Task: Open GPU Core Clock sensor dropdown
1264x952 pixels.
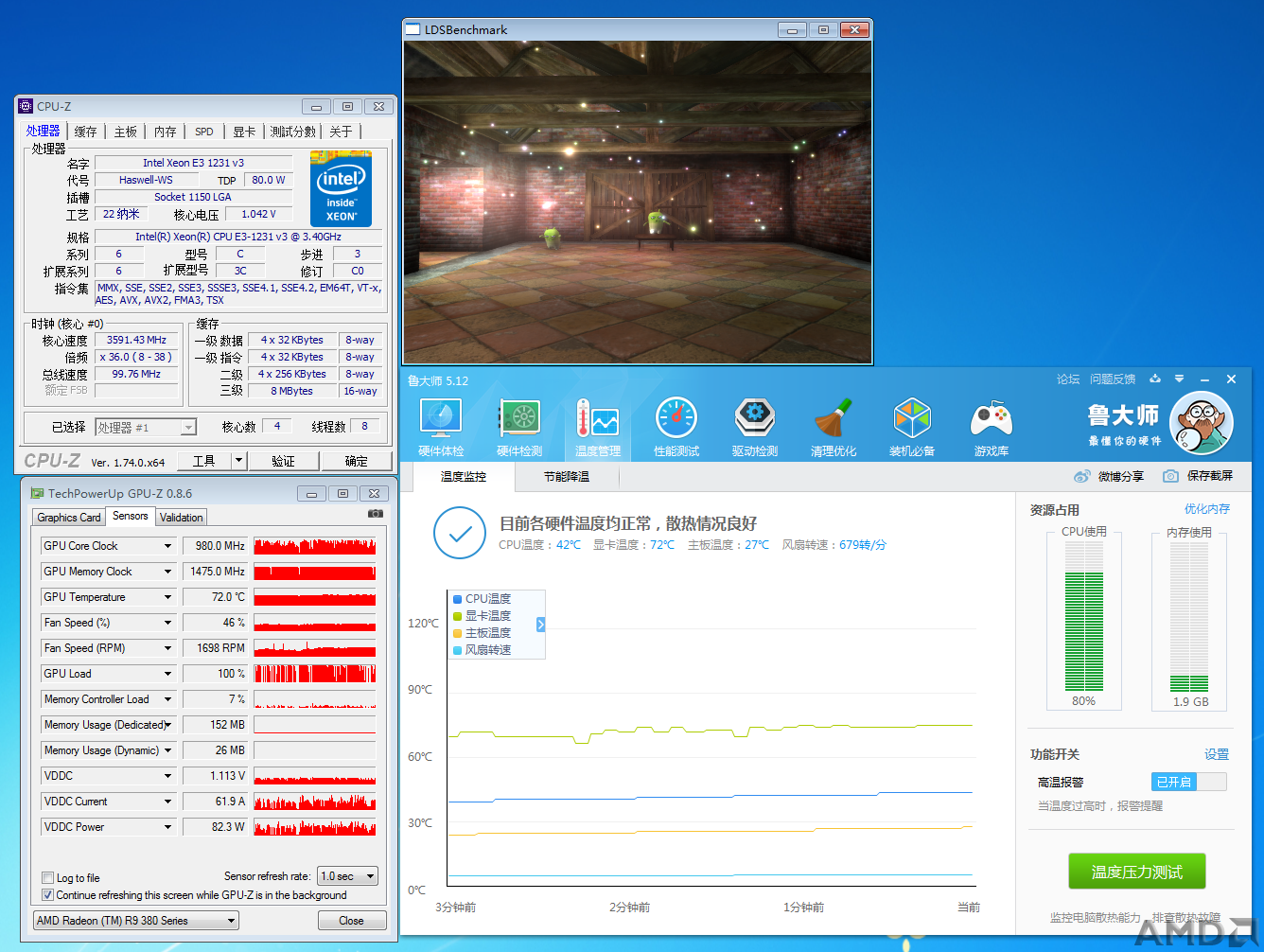Action: point(167,546)
